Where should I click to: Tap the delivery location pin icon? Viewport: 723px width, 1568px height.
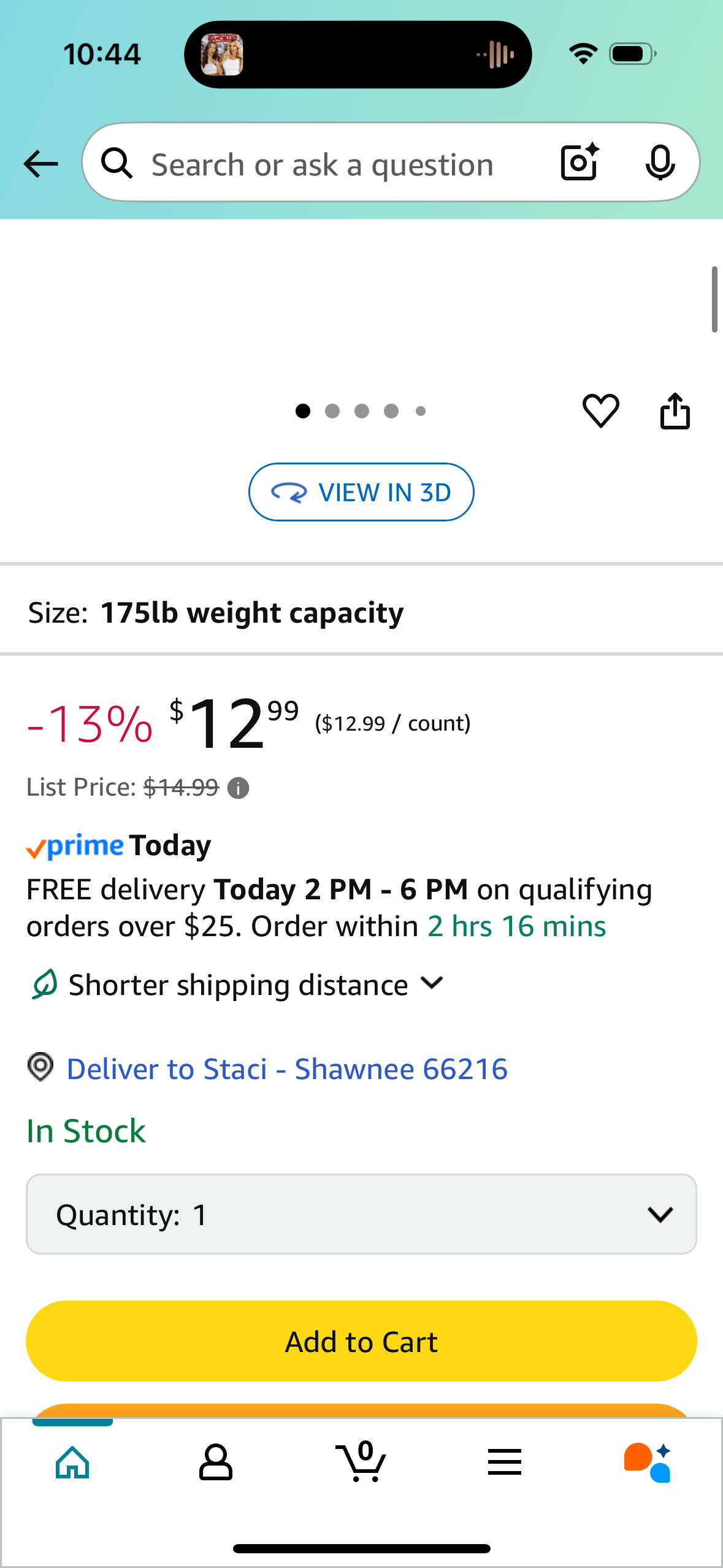pos(41,1067)
